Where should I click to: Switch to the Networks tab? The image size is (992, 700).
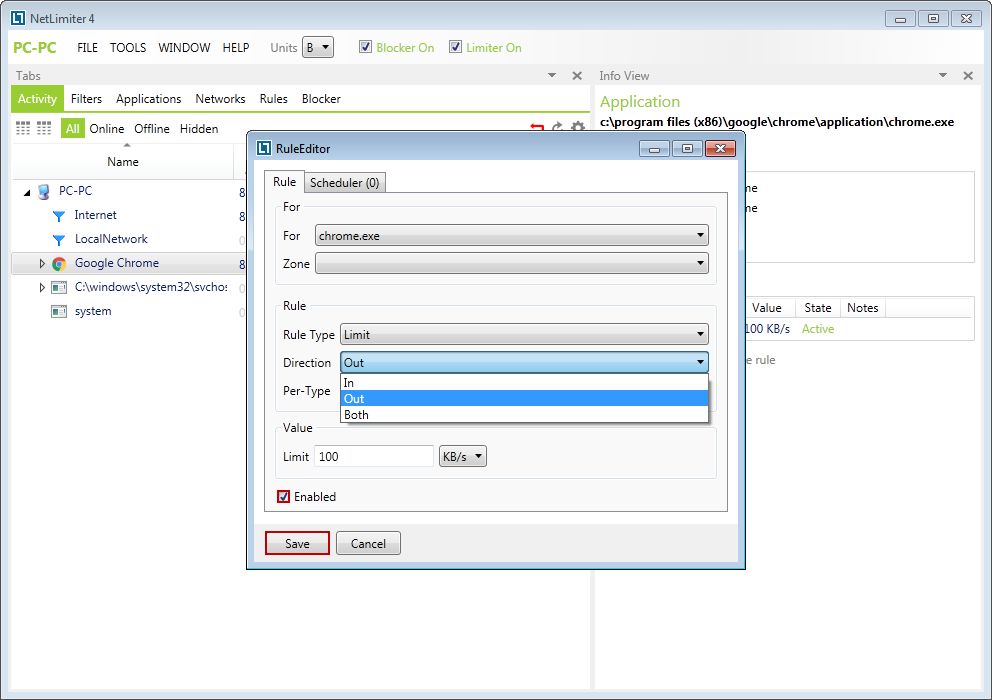(220, 99)
